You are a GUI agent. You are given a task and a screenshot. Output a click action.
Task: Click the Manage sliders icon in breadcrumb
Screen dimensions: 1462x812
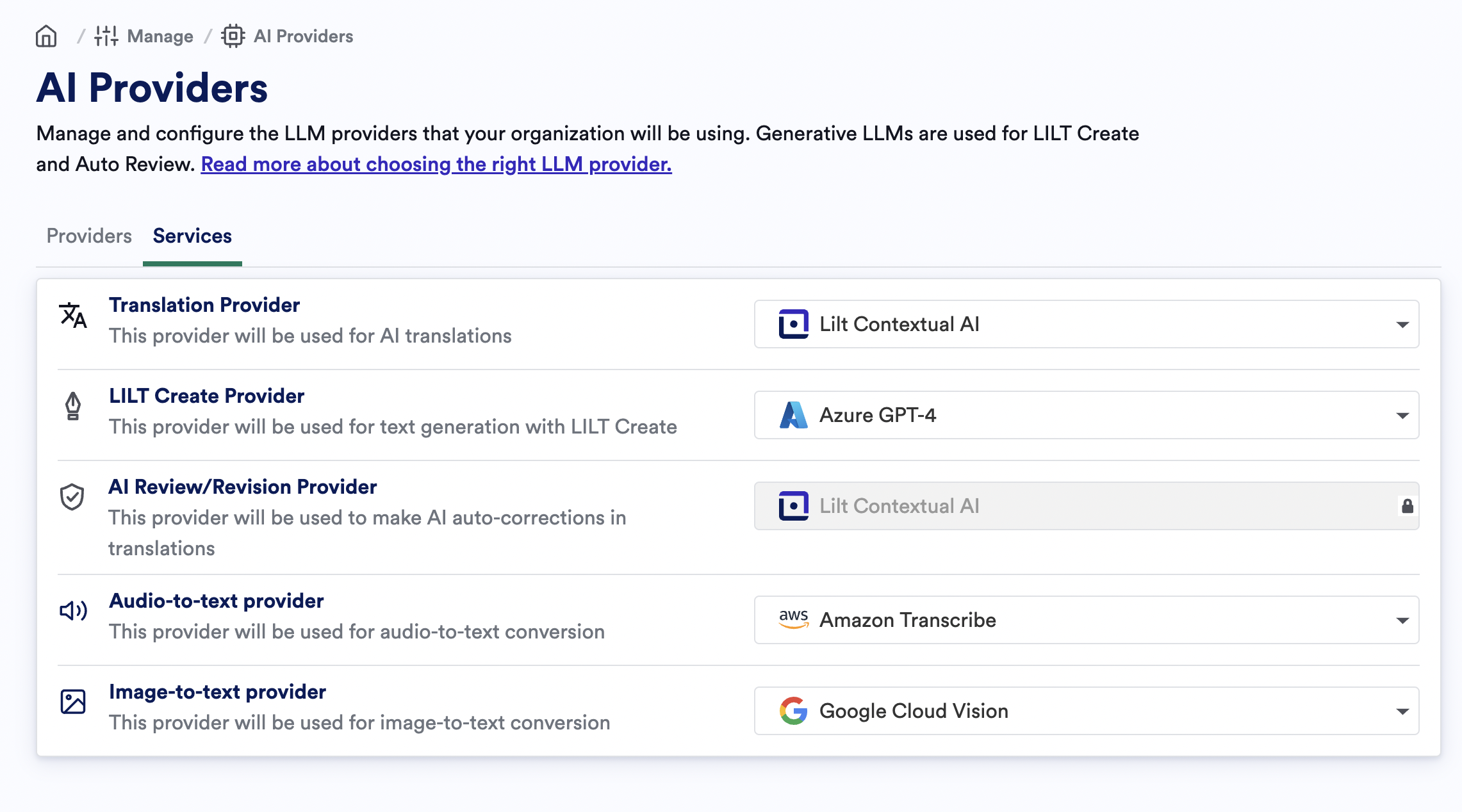(x=106, y=37)
